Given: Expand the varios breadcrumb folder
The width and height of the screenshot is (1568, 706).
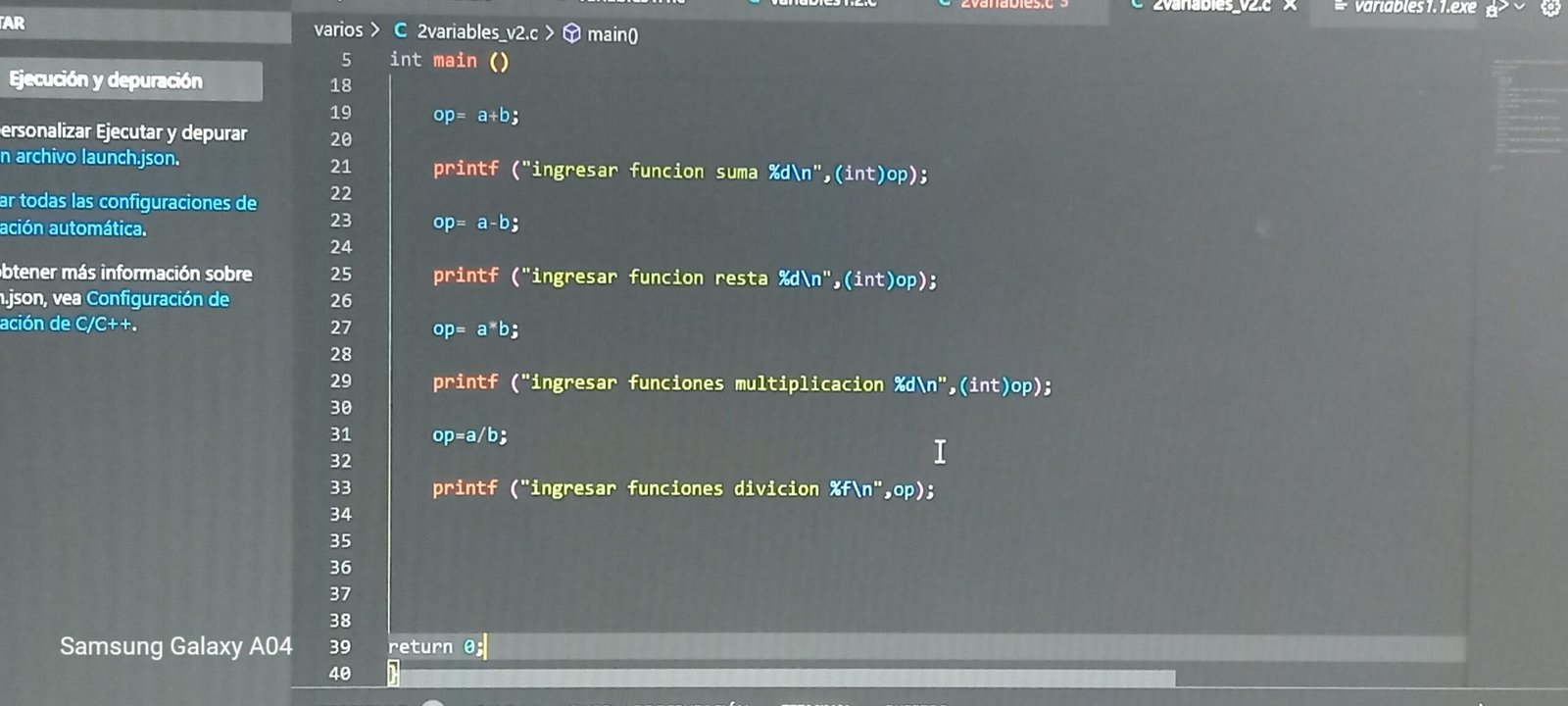Looking at the screenshot, I should tap(338, 30).
